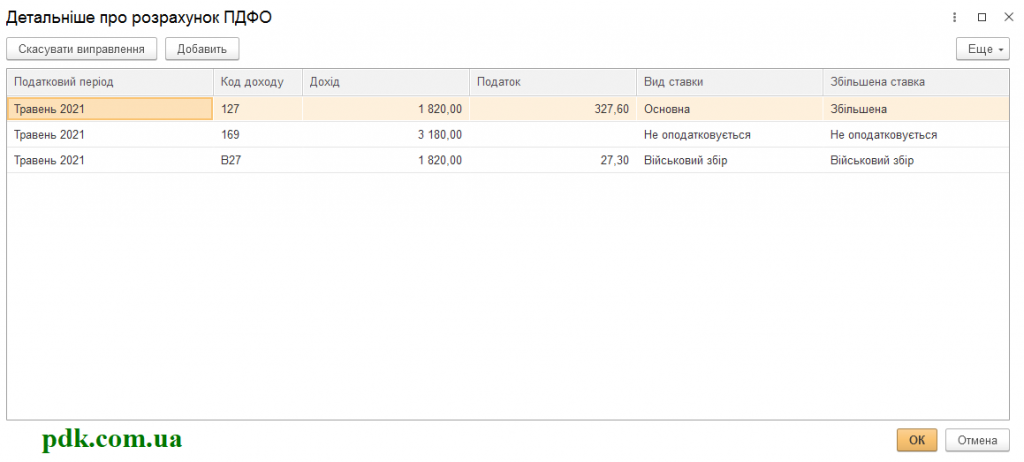Expand the Еще dropdown menu

tap(983, 49)
